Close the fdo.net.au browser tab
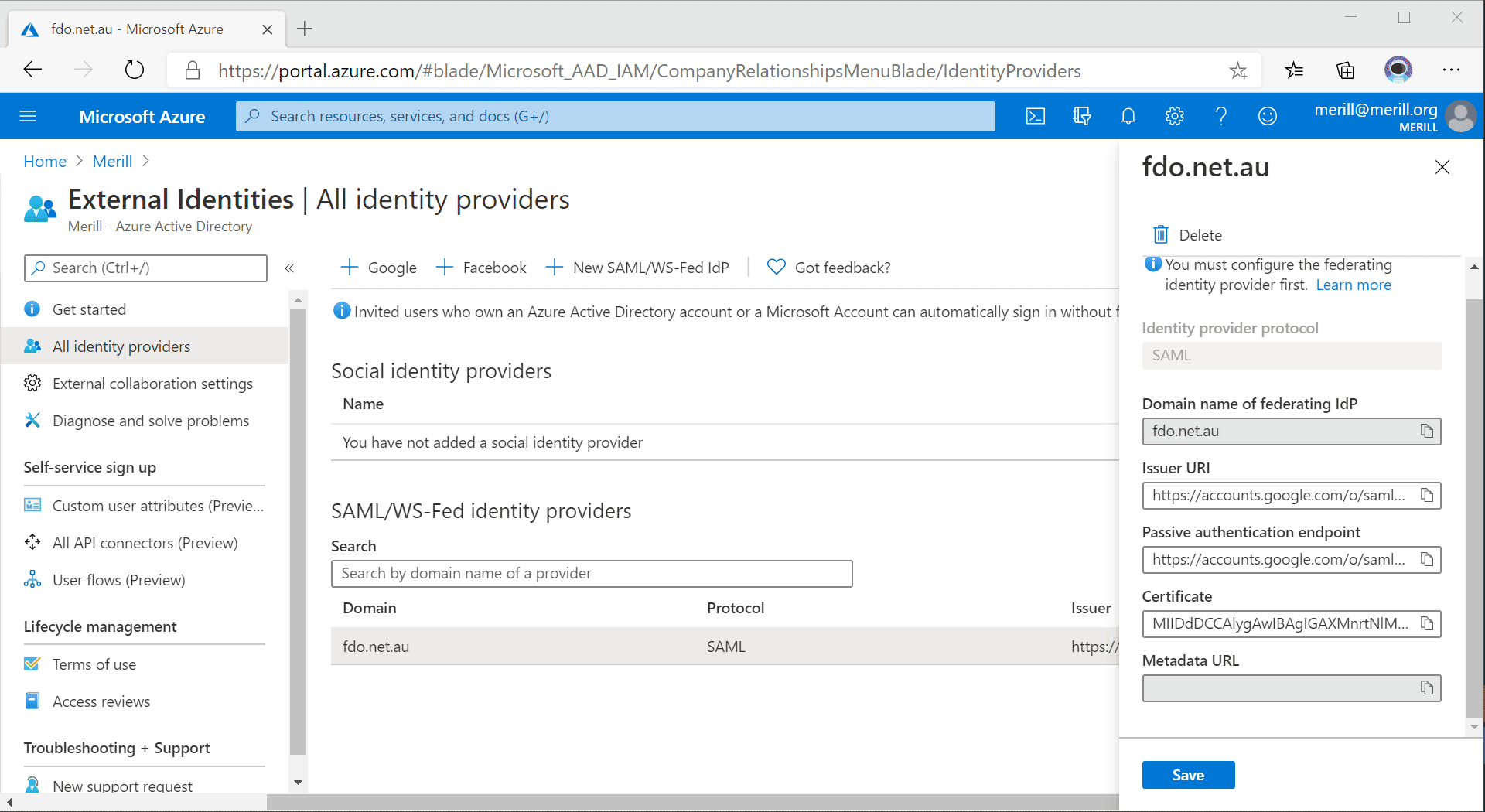Viewport: 1485px width, 812px height. tap(268, 29)
